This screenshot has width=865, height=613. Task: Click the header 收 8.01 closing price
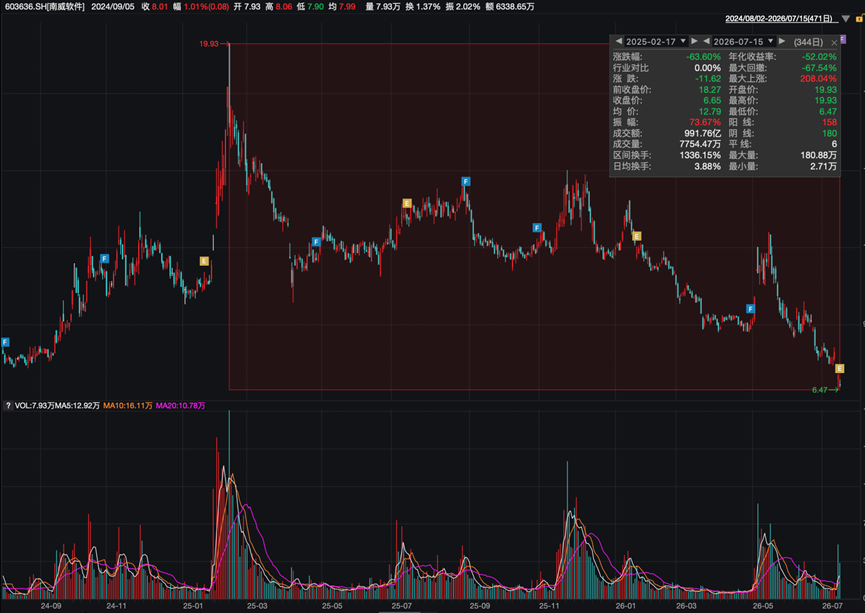coord(154,7)
